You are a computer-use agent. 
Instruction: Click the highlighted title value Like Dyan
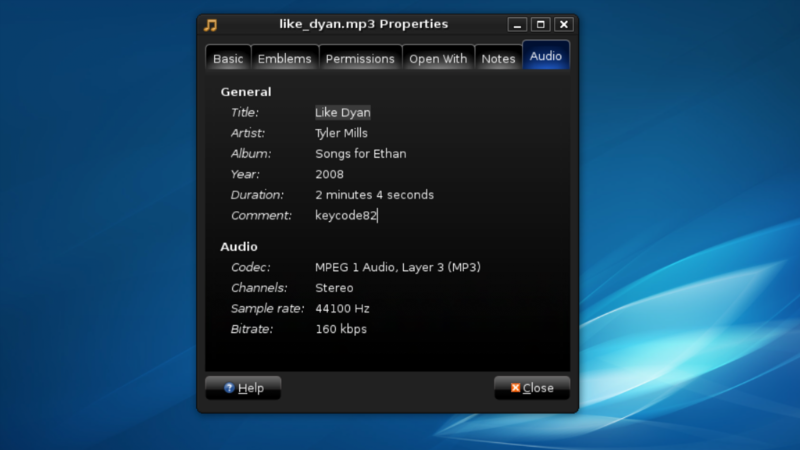[343, 113]
